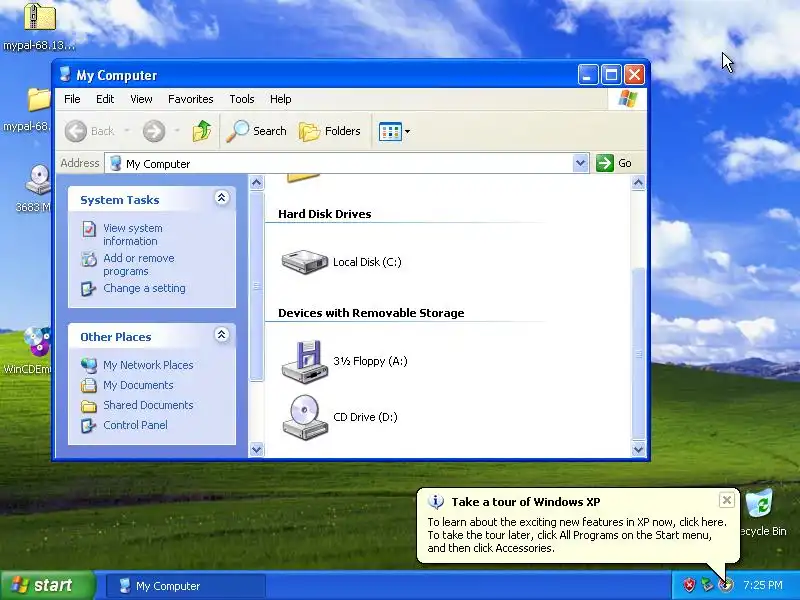Open the Forward history dropdown arrow

(x=177, y=131)
